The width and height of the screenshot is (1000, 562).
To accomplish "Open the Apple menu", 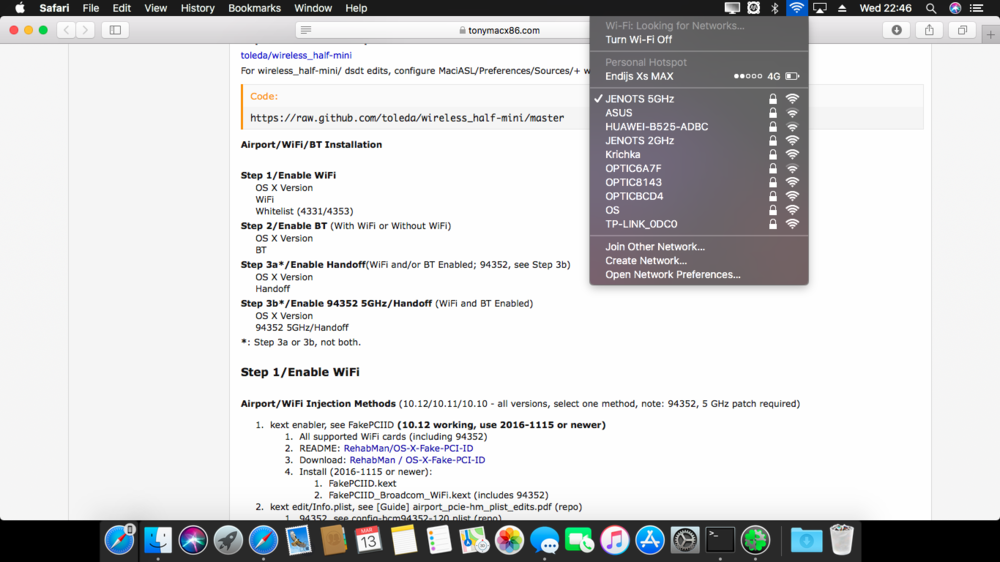I will point(19,8).
